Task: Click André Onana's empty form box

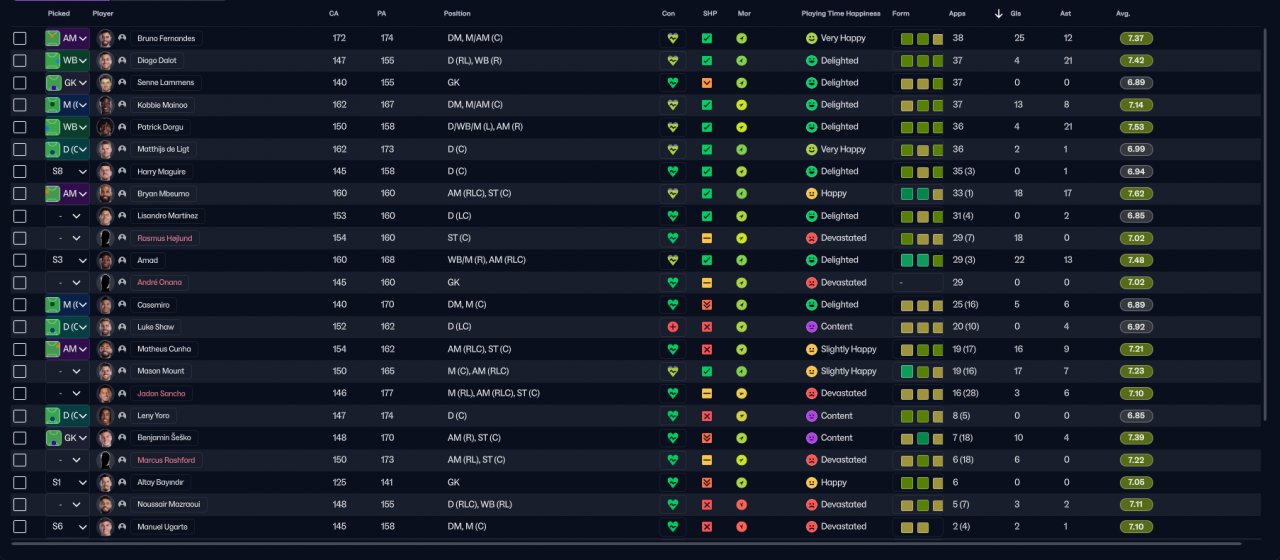Action: pos(918,282)
